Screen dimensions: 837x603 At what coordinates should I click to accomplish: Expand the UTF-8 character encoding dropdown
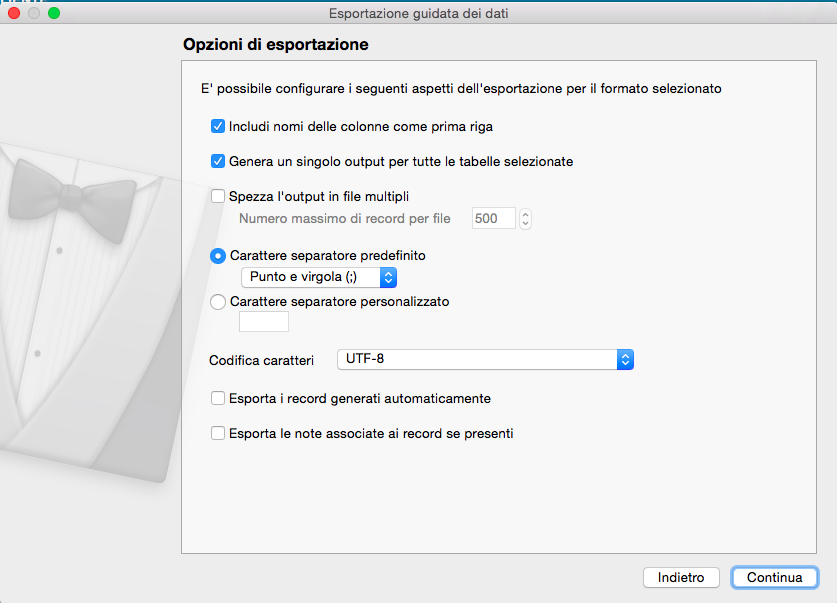coord(485,359)
